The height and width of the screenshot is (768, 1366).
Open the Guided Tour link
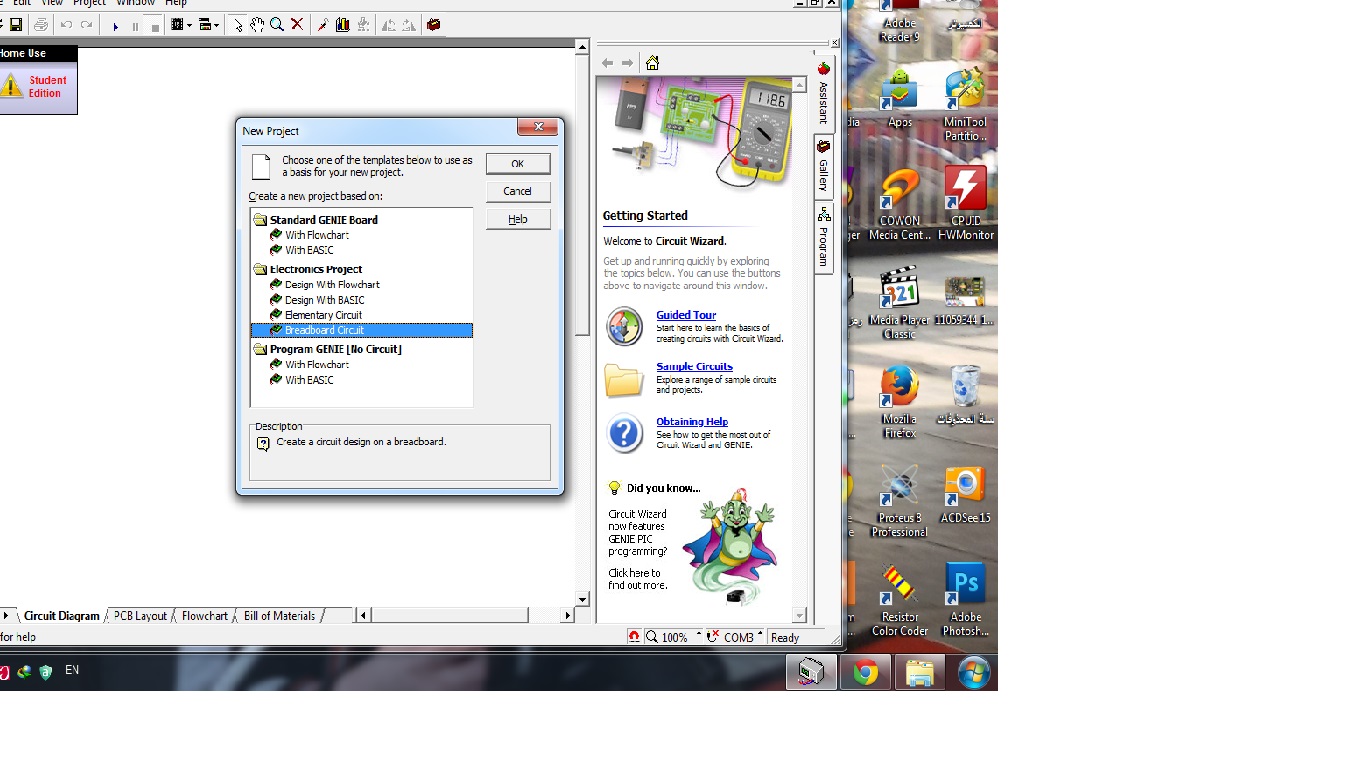point(686,315)
